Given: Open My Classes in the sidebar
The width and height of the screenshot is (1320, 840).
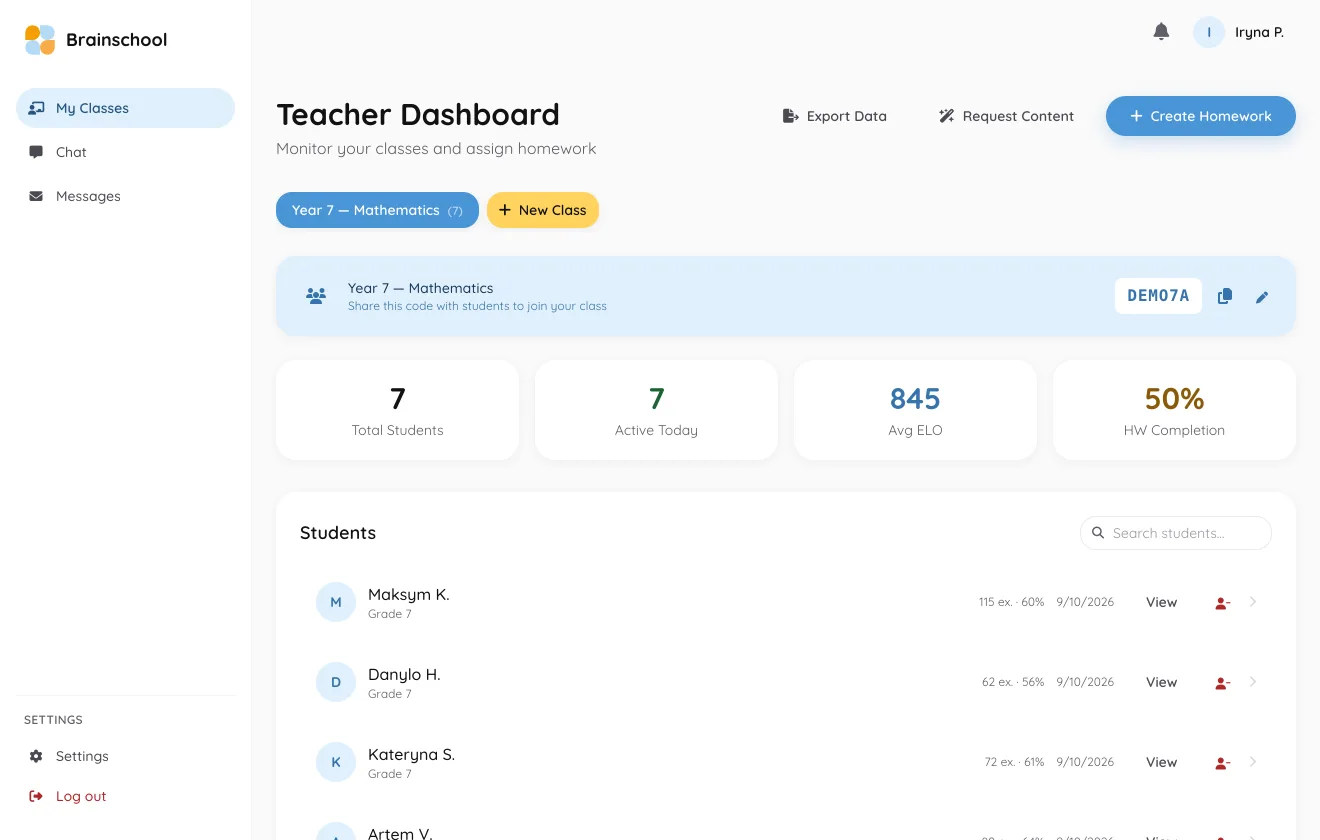Looking at the screenshot, I should [x=125, y=108].
